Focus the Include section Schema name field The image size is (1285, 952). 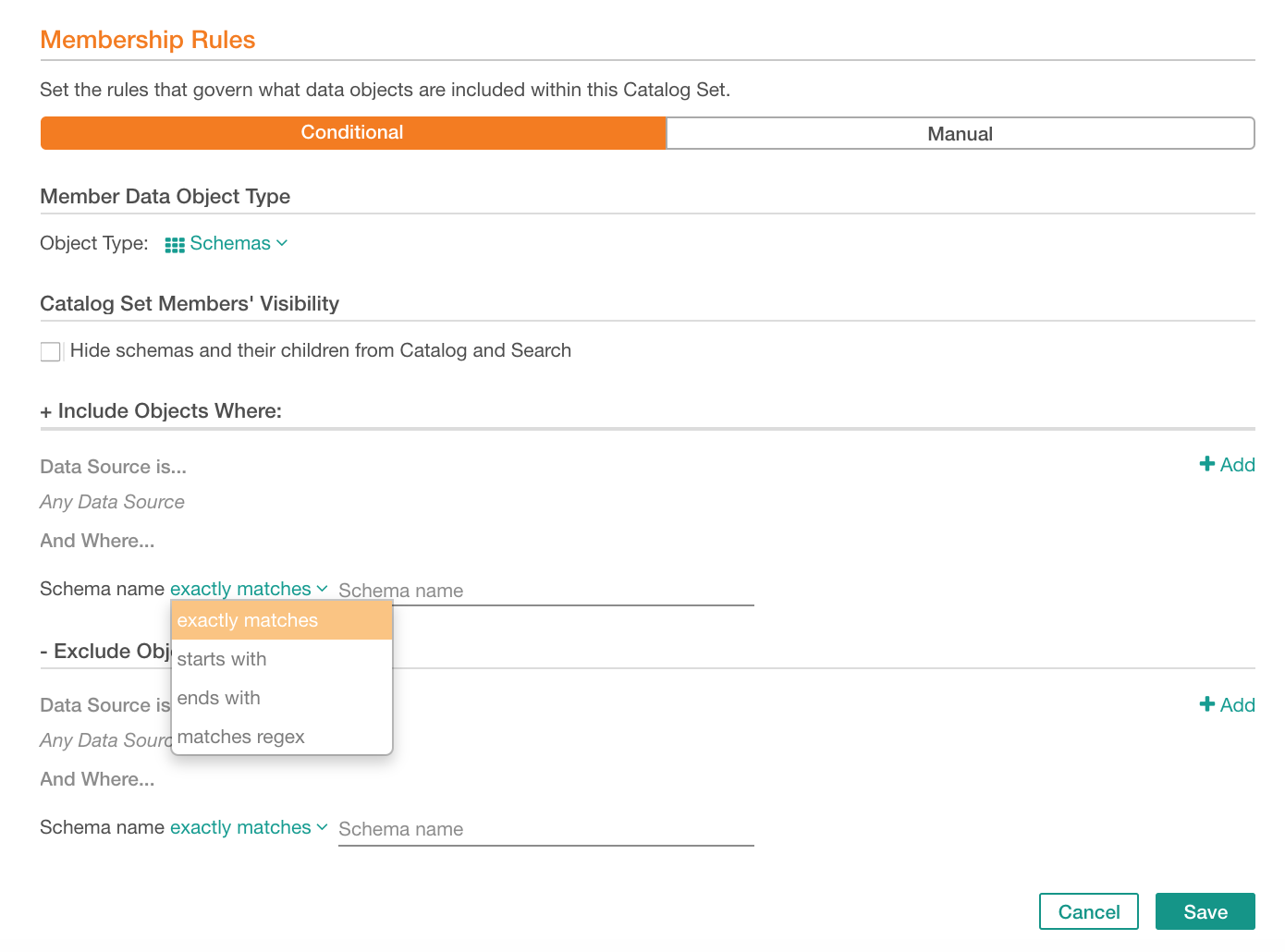546,591
